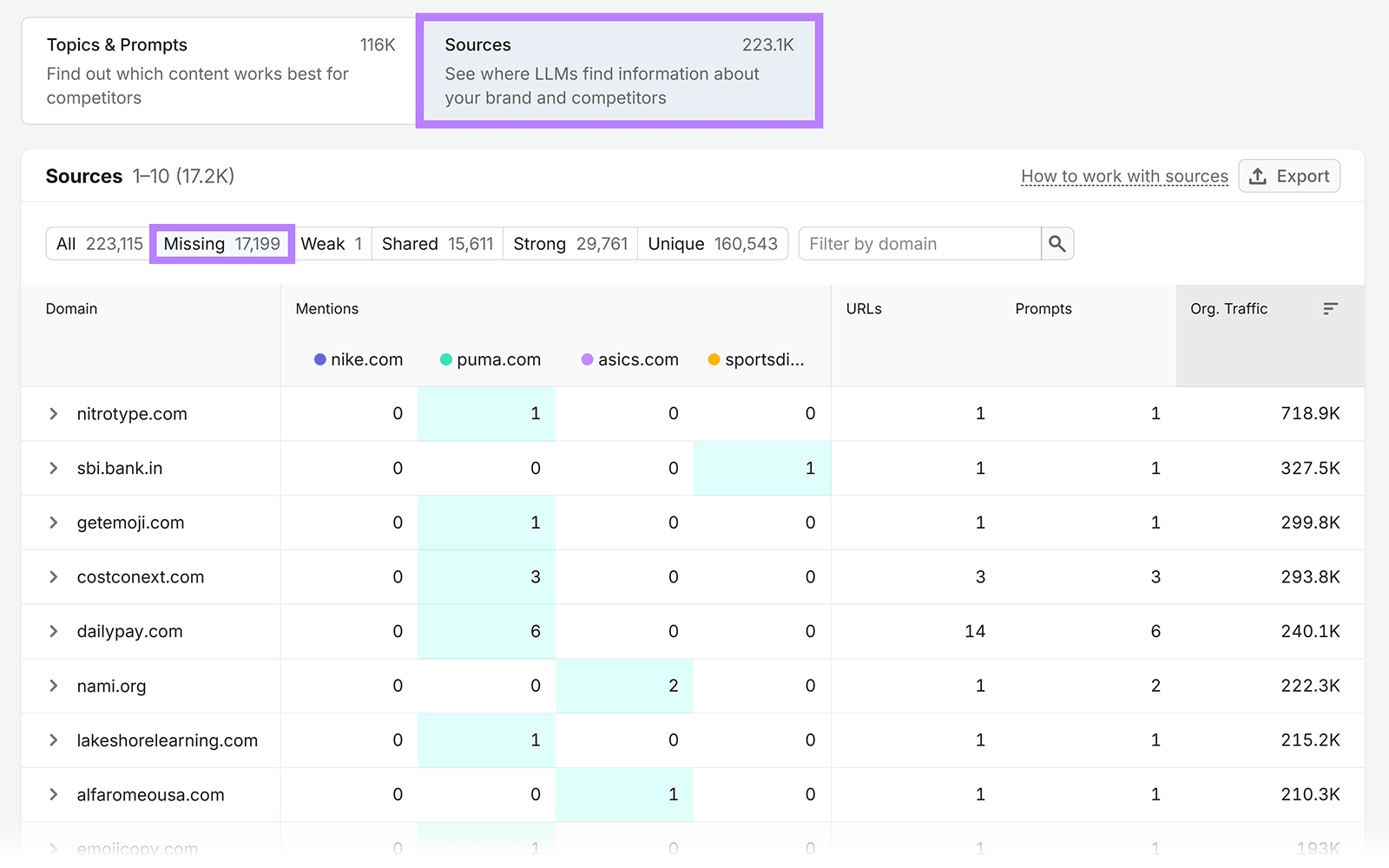Click the asics.com purple legend dot
This screenshot has width=1389, height=868.
click(588, 359)
